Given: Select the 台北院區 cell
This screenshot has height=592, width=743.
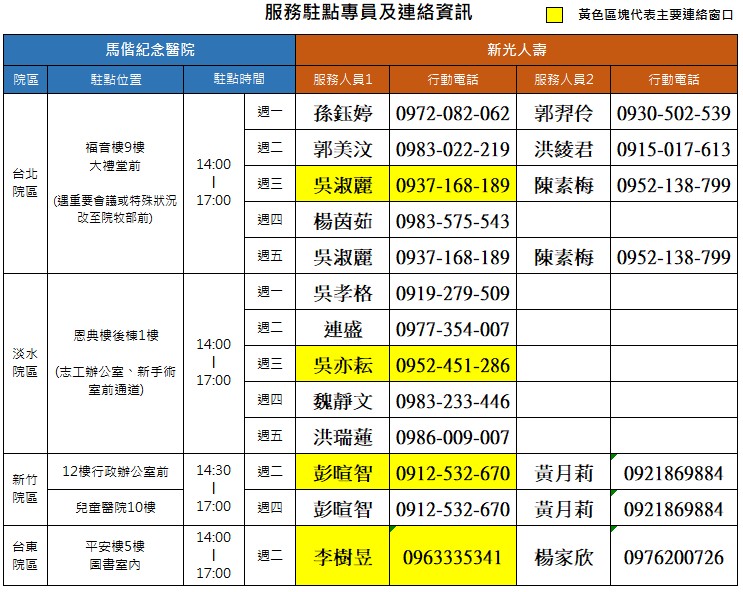Looking at the screenshot, I should 26,183.
